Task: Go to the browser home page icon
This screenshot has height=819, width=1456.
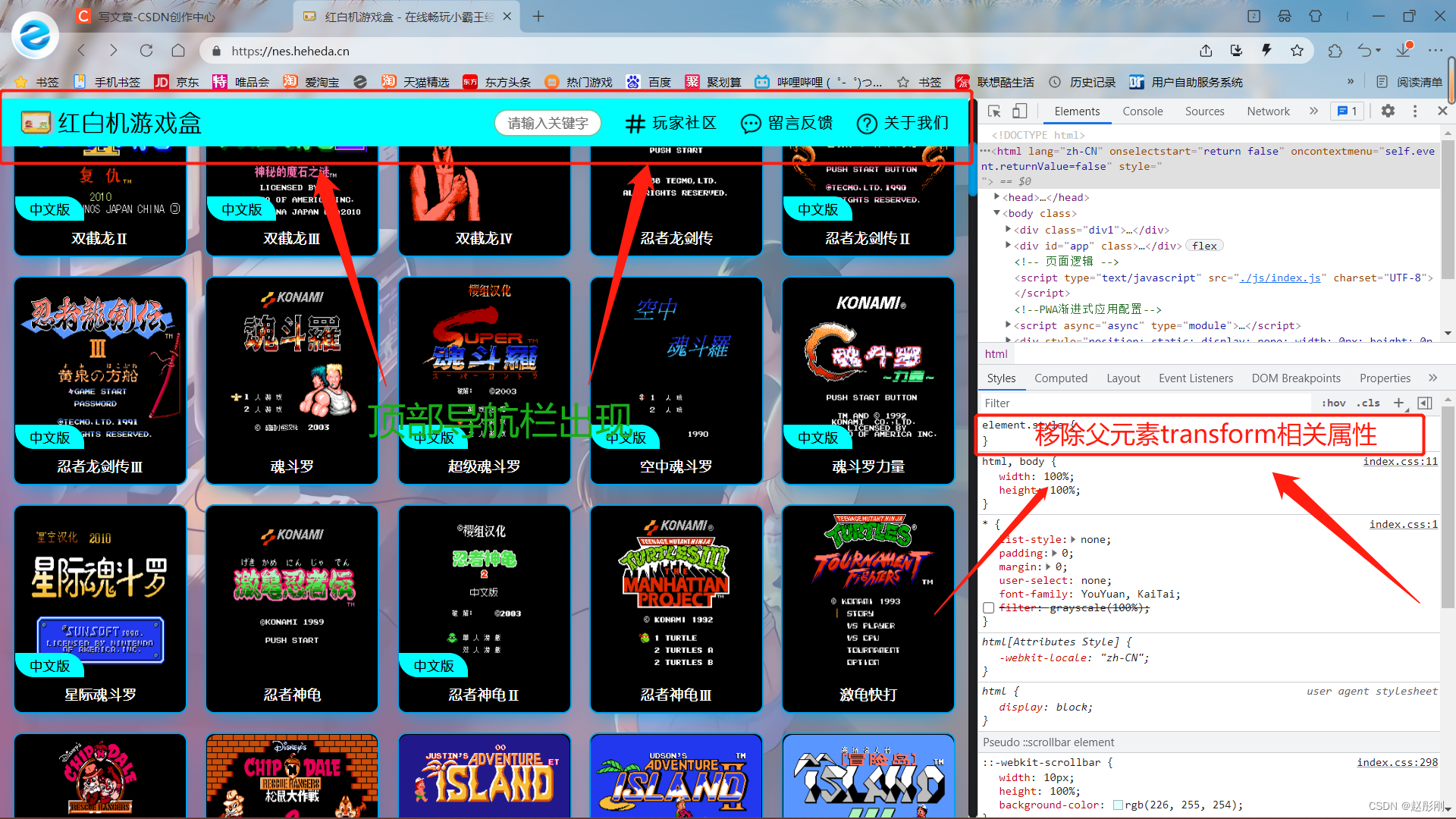Action: (178, 51)
